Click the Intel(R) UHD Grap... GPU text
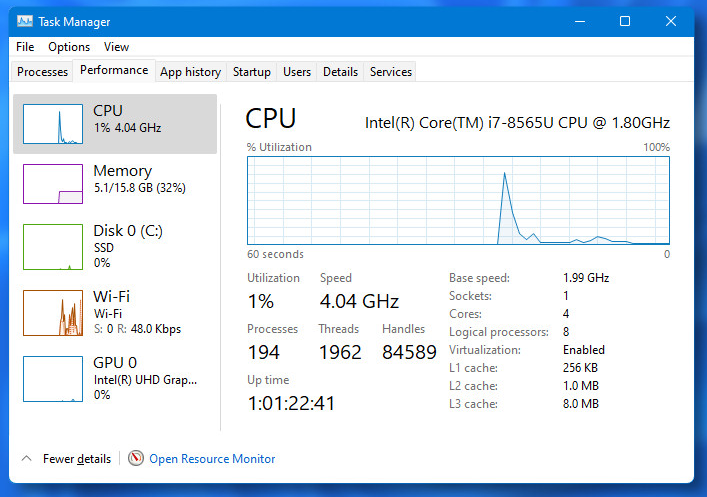The width and height of the screenshot is (707, 497). (145, 380)
